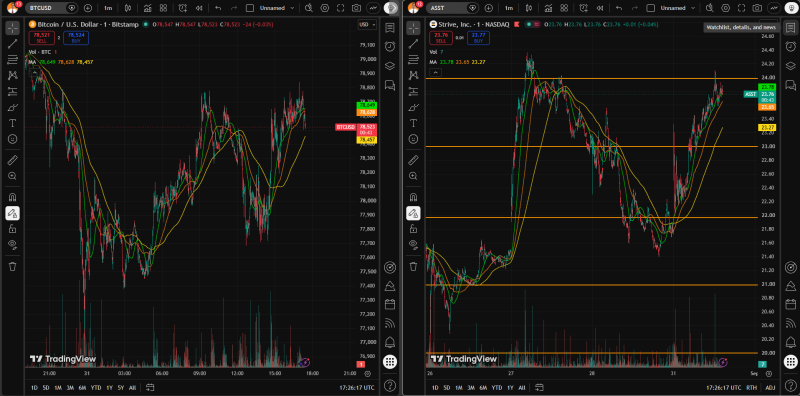Toggle lock all drawings in ASST chart
The height and width of the screenshot is (396, 800).
coord(413,229)
